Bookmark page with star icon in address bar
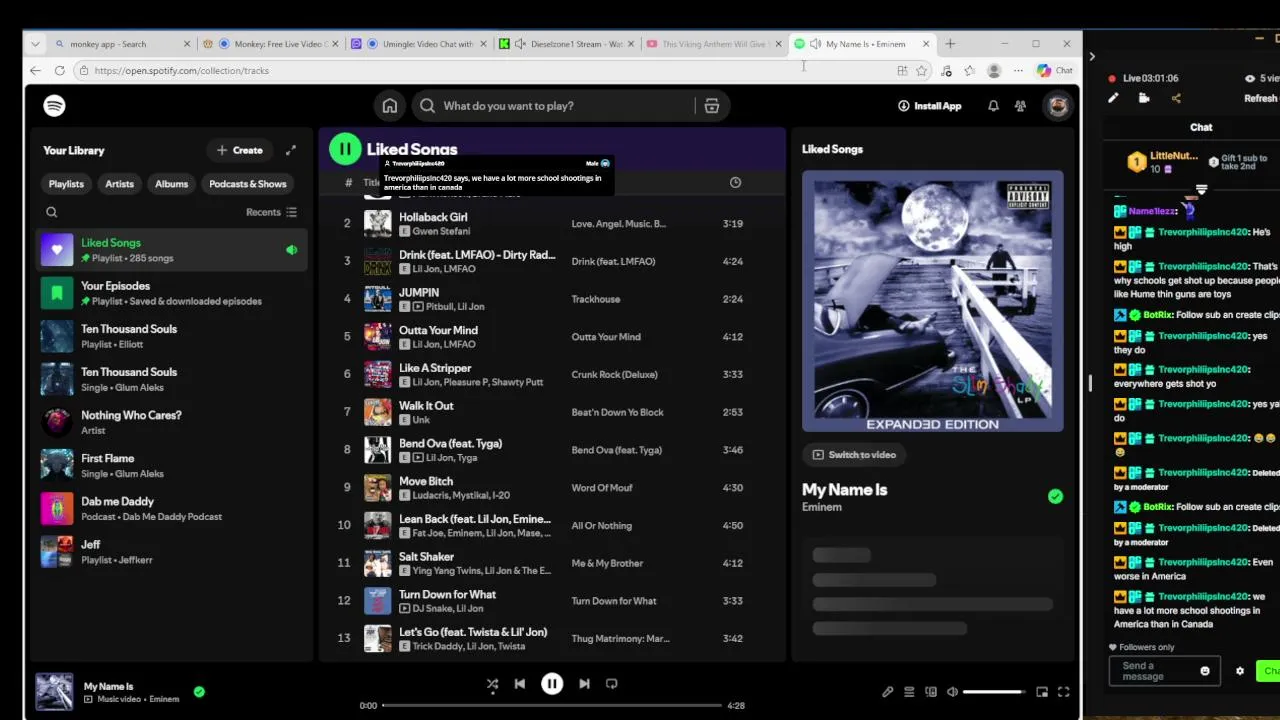1280x720 pixels. (921, 71)
